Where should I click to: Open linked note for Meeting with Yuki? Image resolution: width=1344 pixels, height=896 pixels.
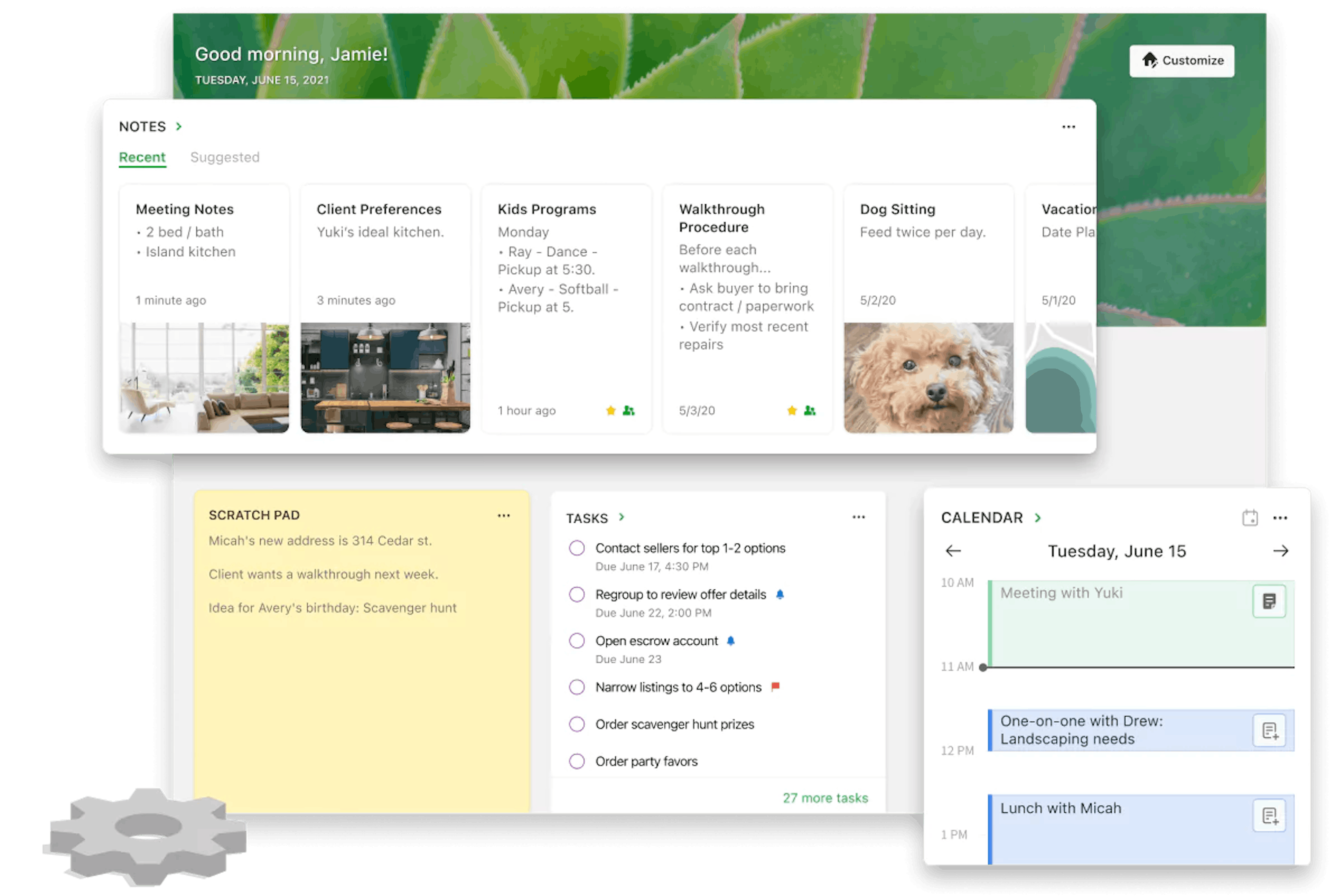tap(1269, 601)
